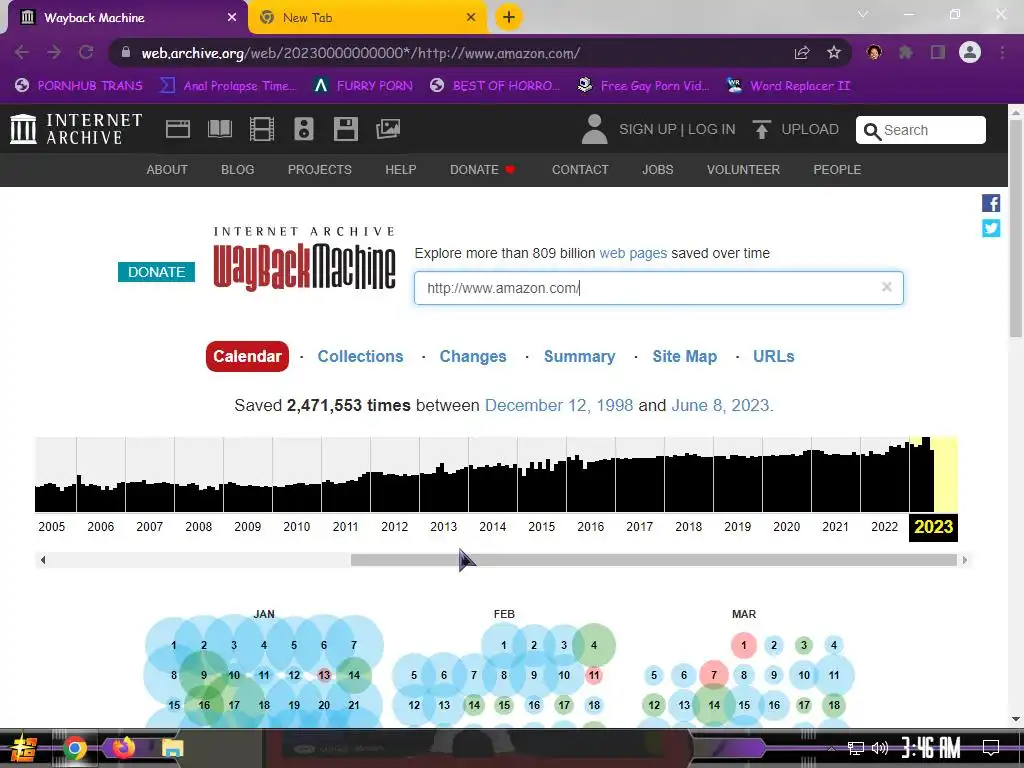Open the January 14 snapshot day
1024x768 pixels.
click(x=354, y=675)
